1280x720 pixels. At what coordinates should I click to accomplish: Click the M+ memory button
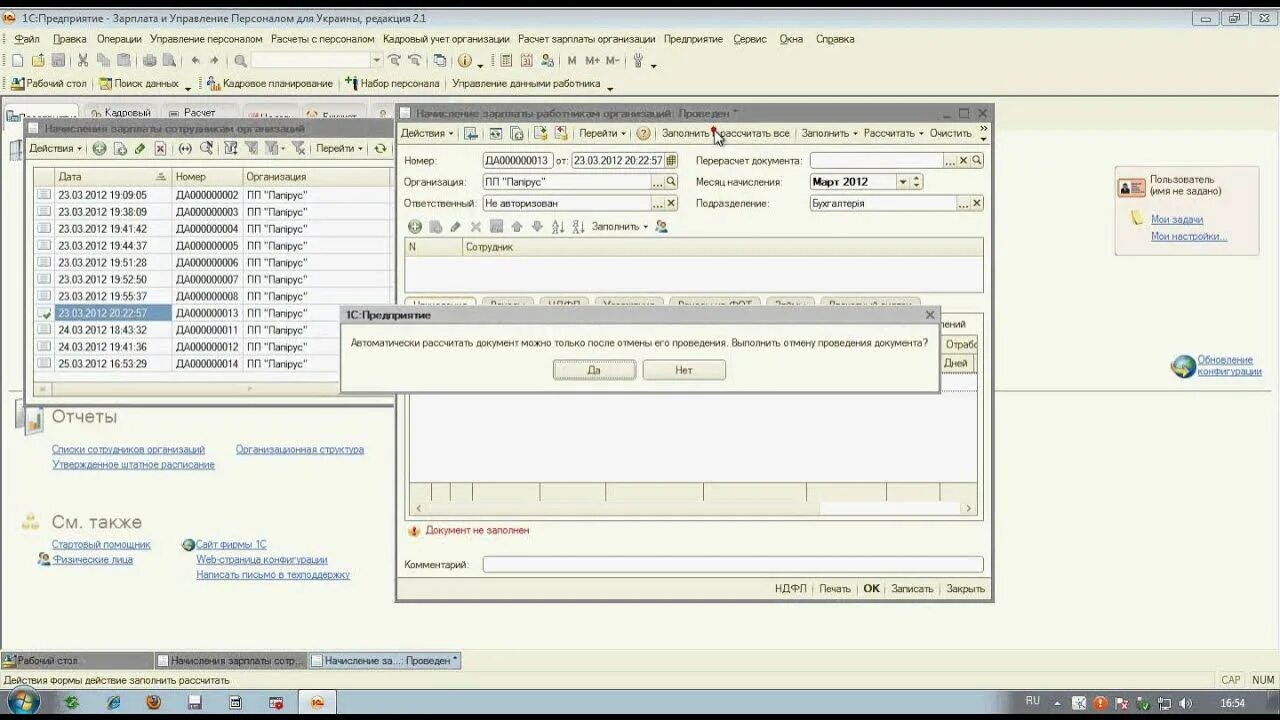point(593,61)
